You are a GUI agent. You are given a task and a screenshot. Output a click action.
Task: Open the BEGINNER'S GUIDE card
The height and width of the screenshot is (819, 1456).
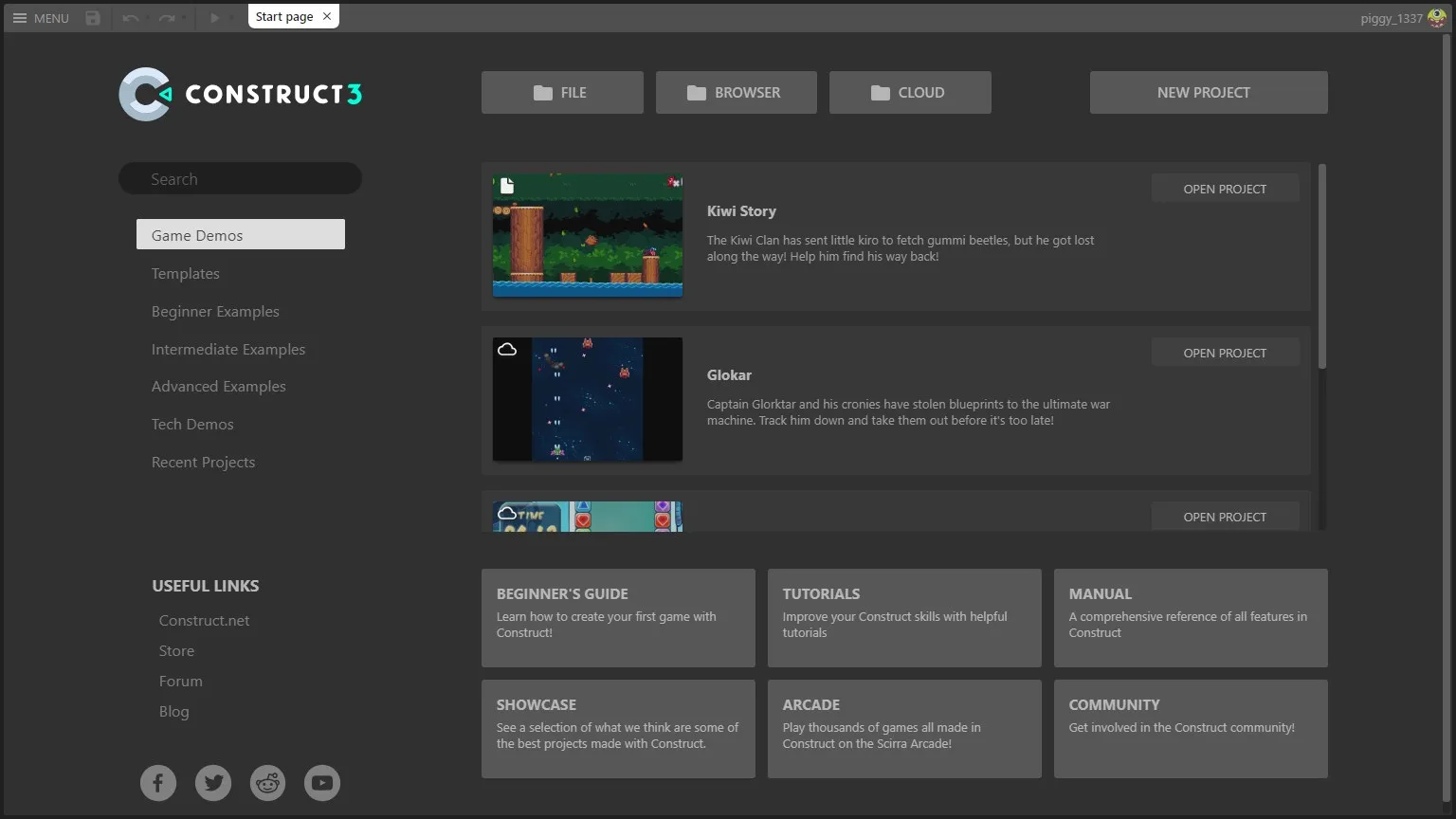point(618,618)
